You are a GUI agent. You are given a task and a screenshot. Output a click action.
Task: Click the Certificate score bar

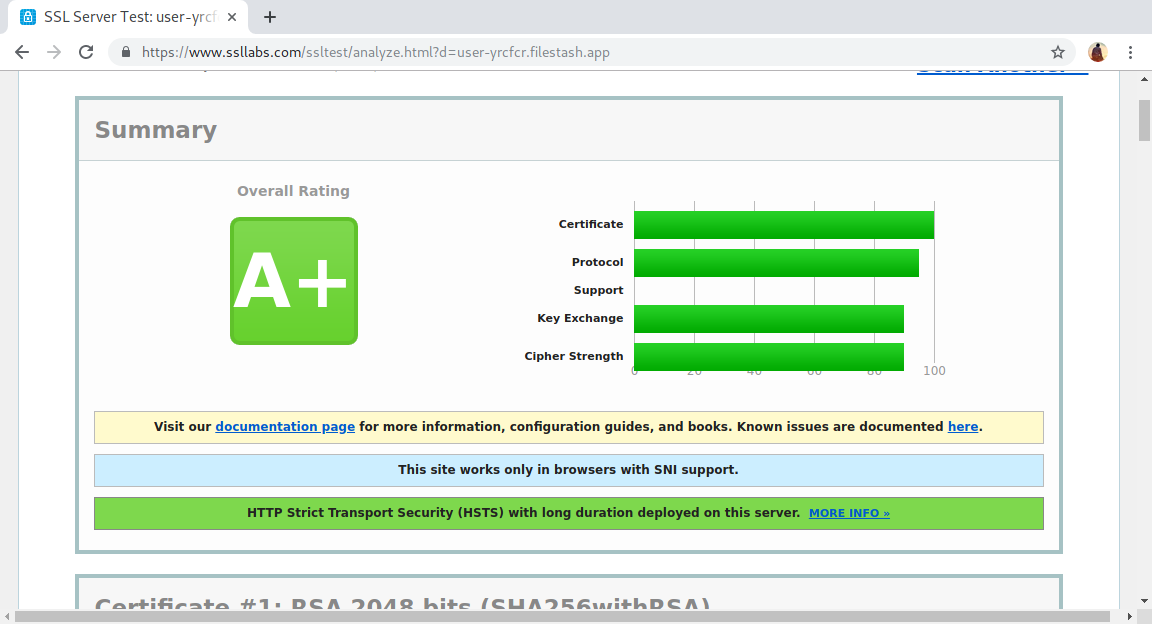(784, 225)
